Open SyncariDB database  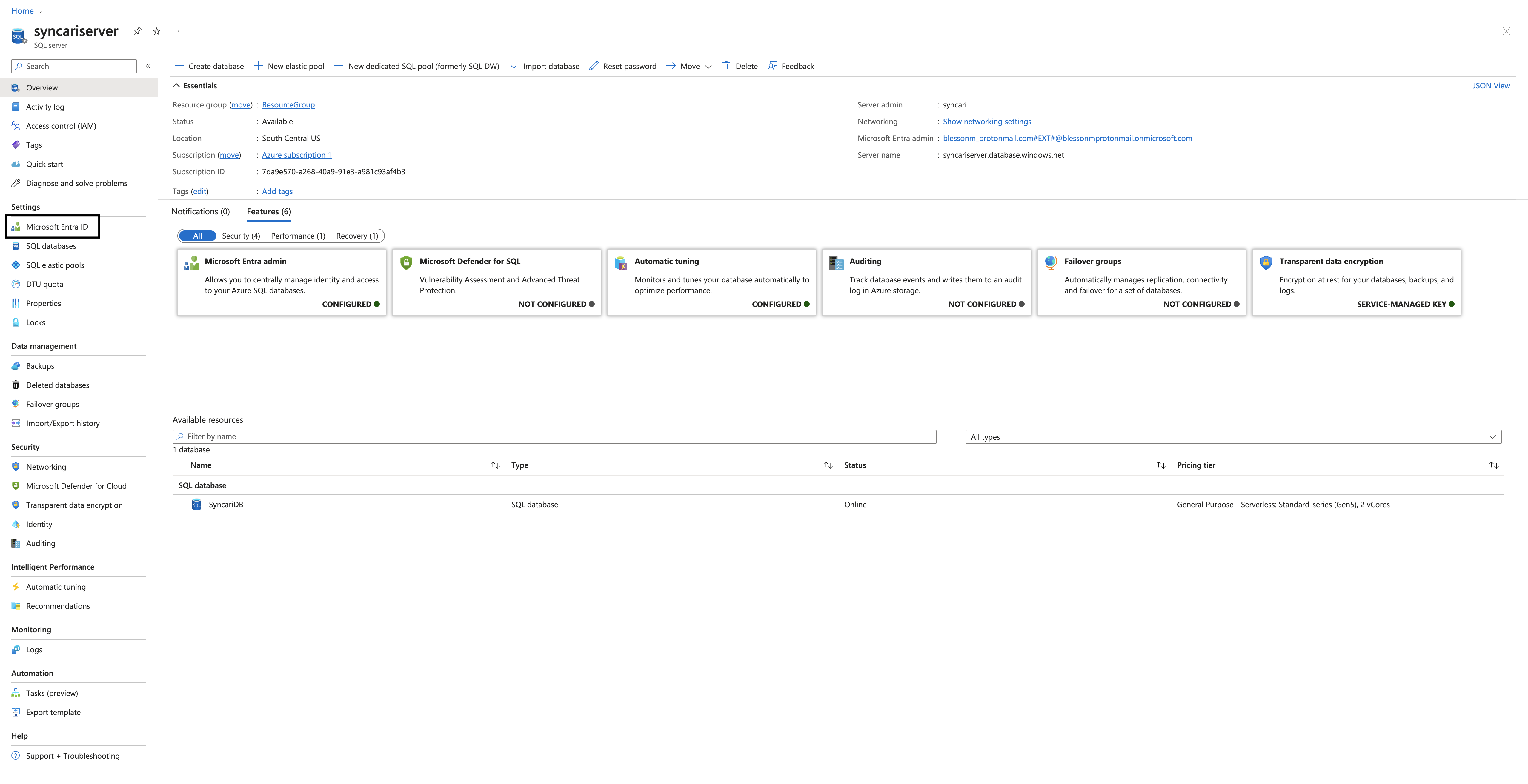pos(226,505)
